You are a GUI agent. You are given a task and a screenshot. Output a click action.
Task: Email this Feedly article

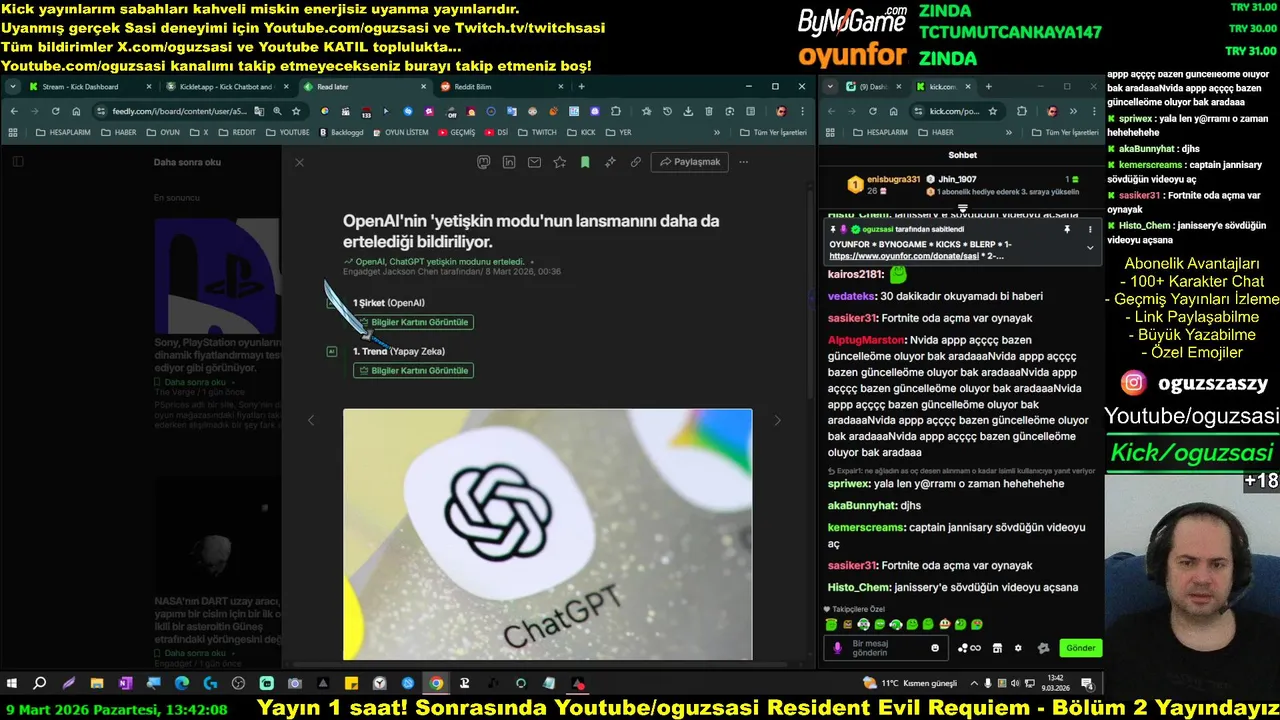pyautogui.click(x=535, y=162)
